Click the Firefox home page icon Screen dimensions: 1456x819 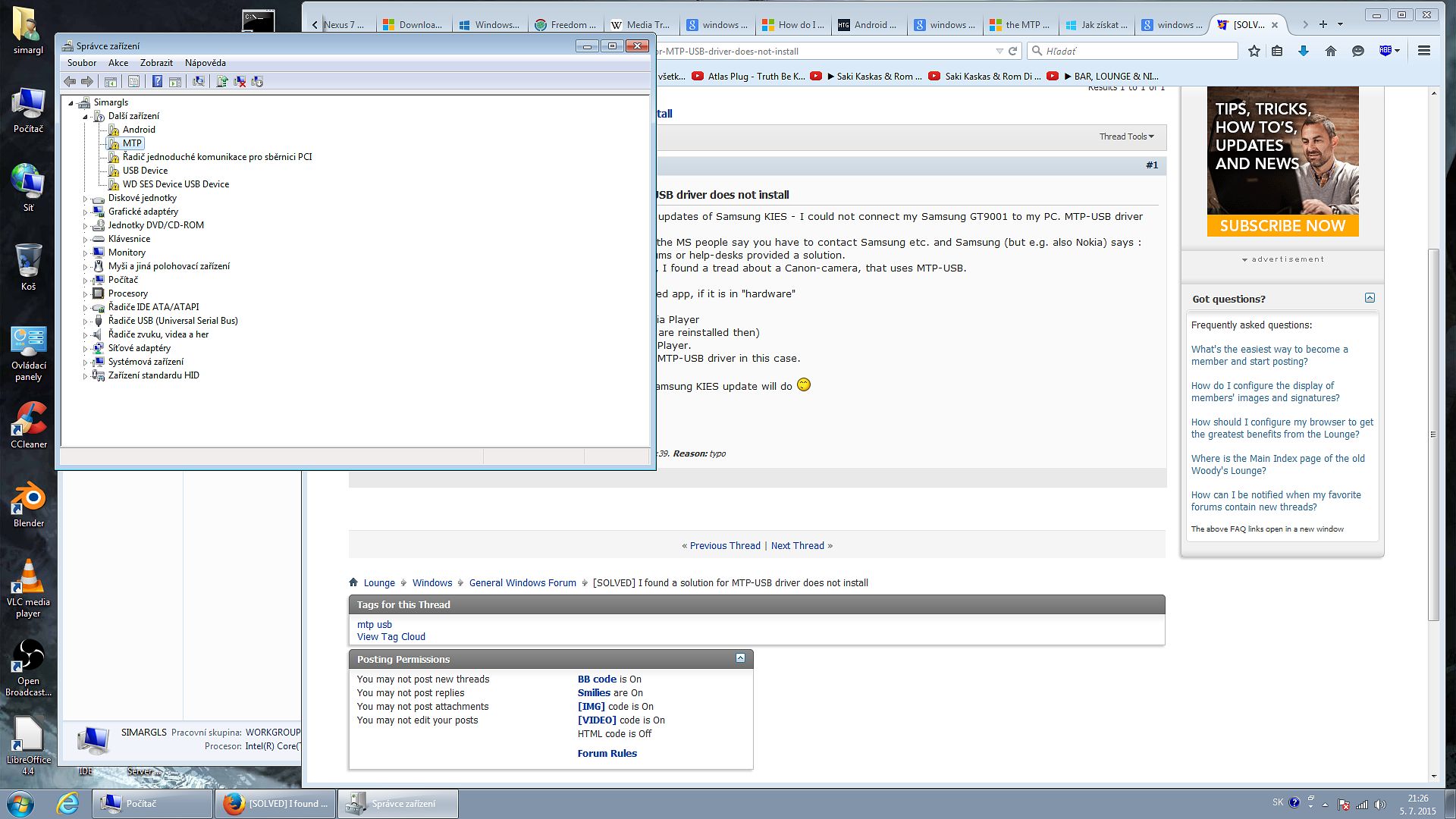1330,51
